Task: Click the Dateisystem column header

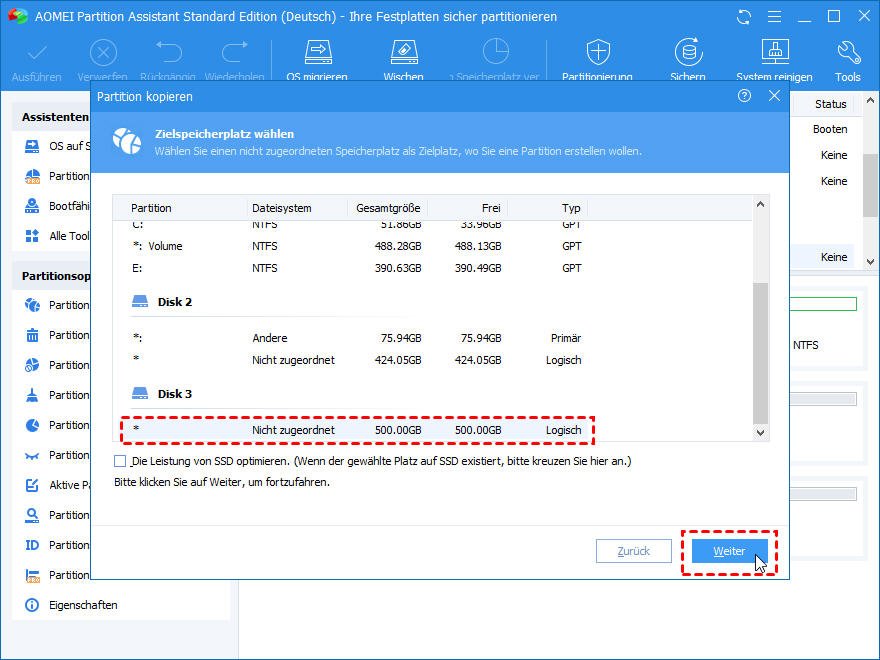Action: point(282,208)
